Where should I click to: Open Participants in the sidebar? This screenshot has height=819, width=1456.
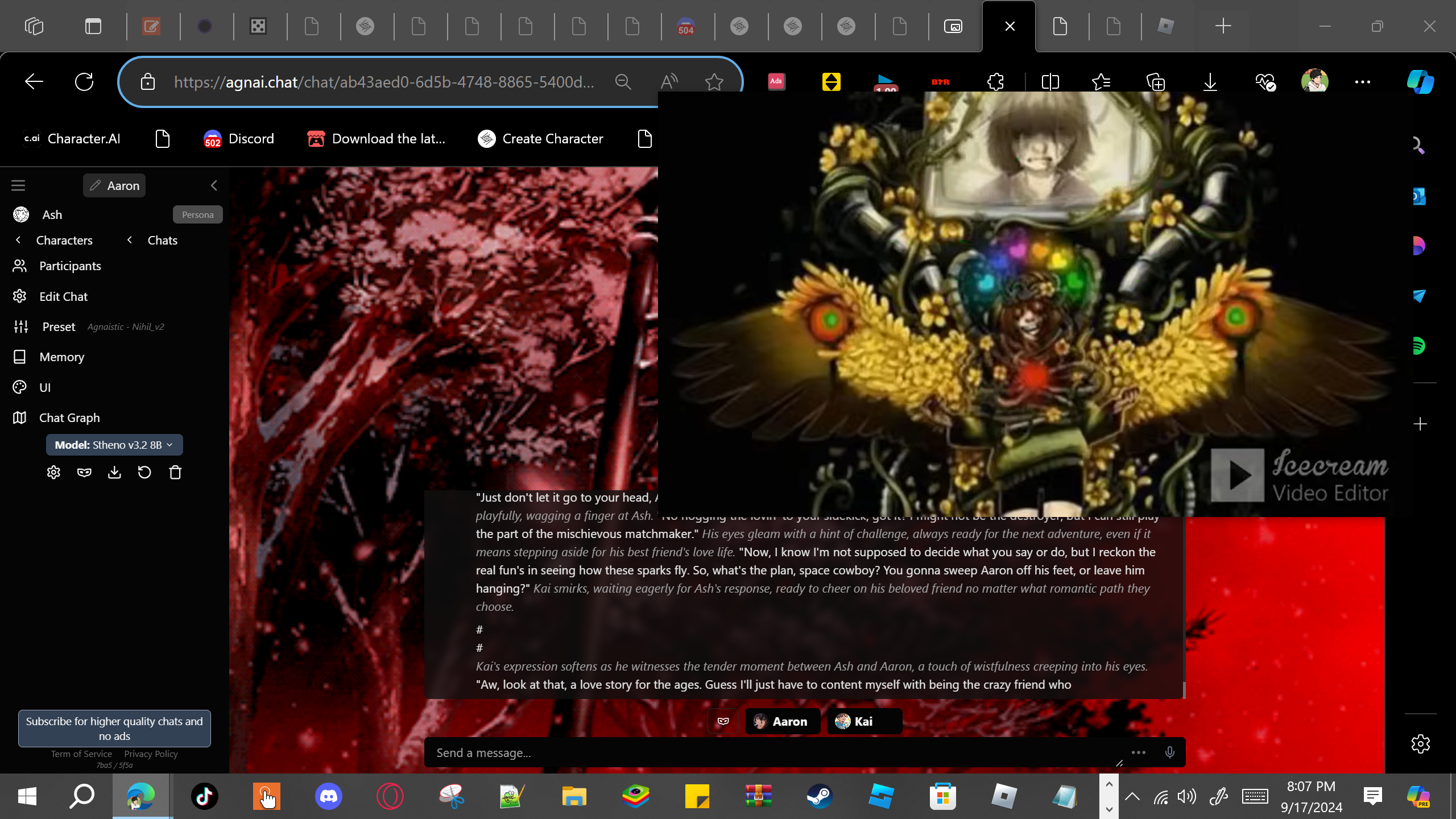(x=70, y=266)
